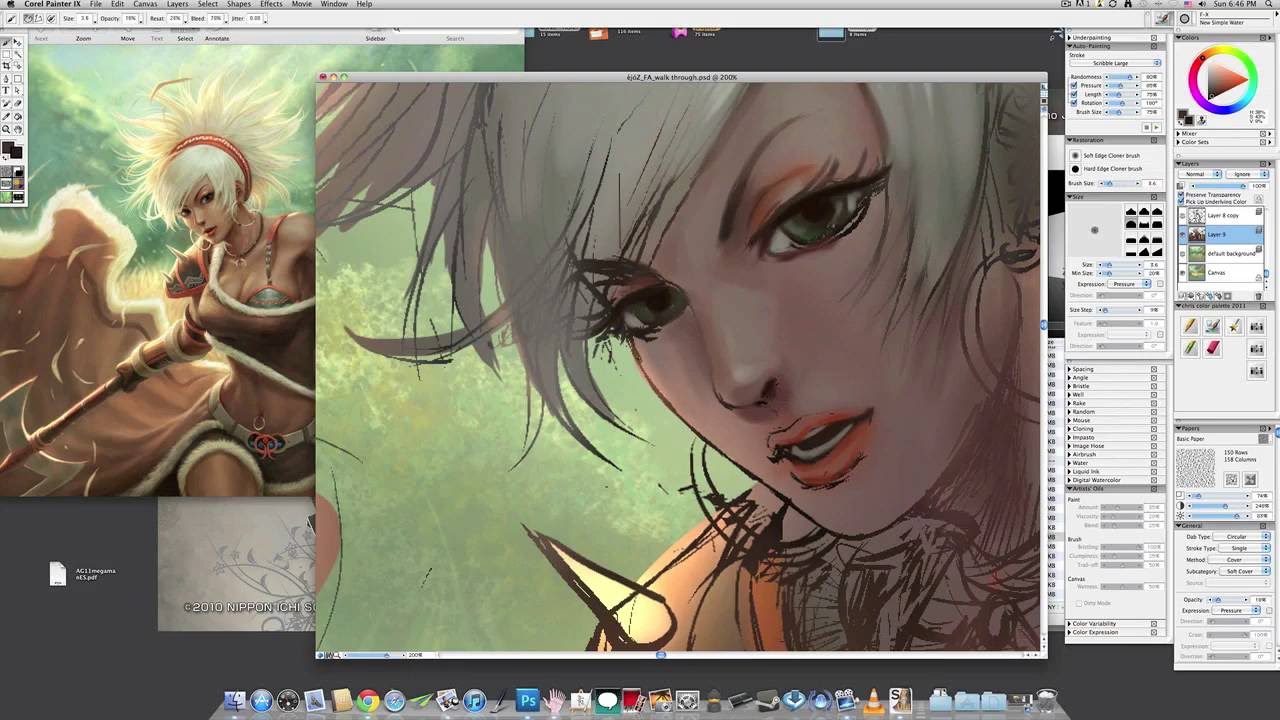The height and width of the screenshot is (720, 1280).
Task: Select the star brush in custom palette
Action: tap(1234, 325)
